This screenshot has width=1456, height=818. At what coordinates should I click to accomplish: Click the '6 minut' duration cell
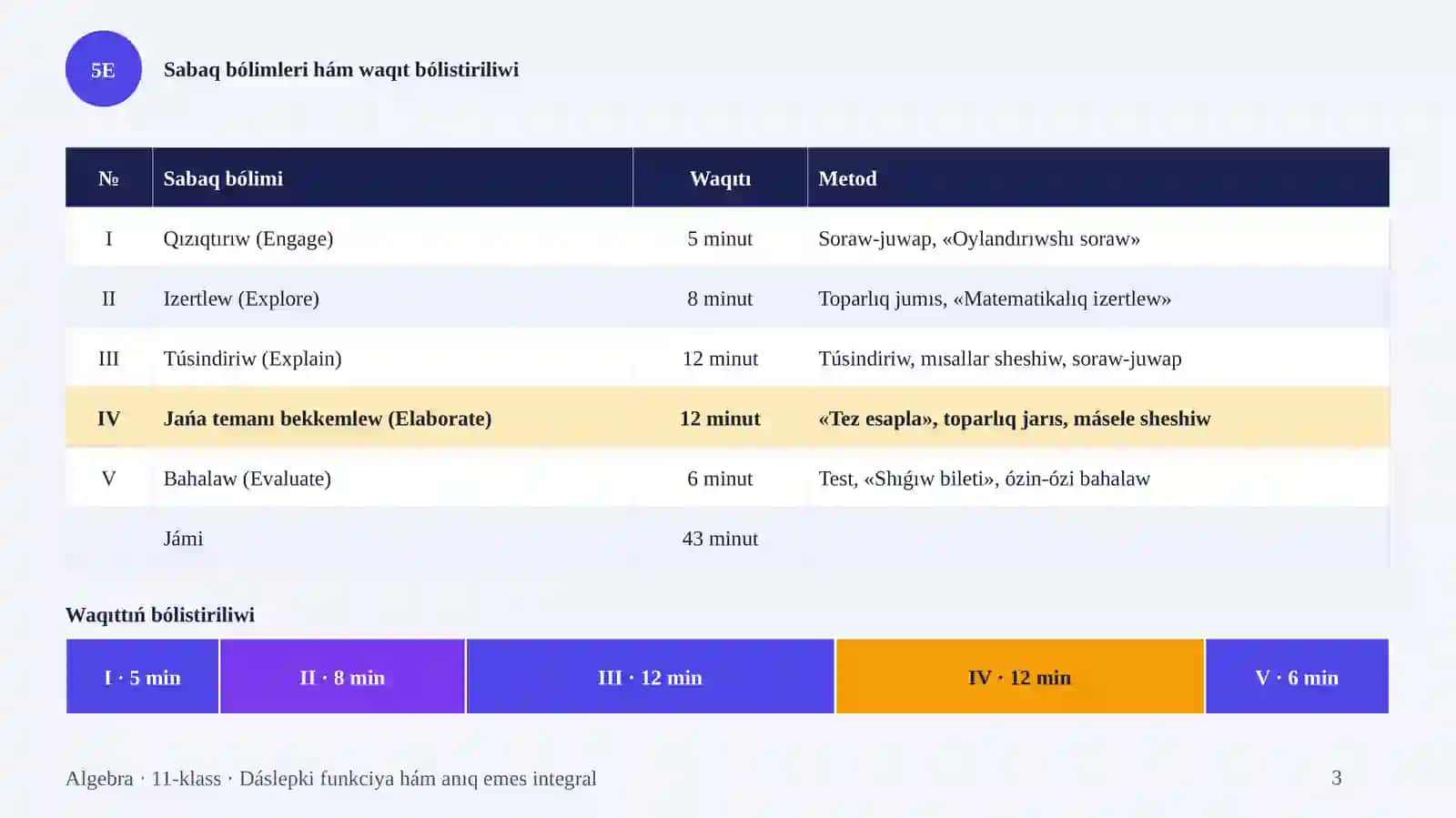pyautogui.click(x=720, y=479)
